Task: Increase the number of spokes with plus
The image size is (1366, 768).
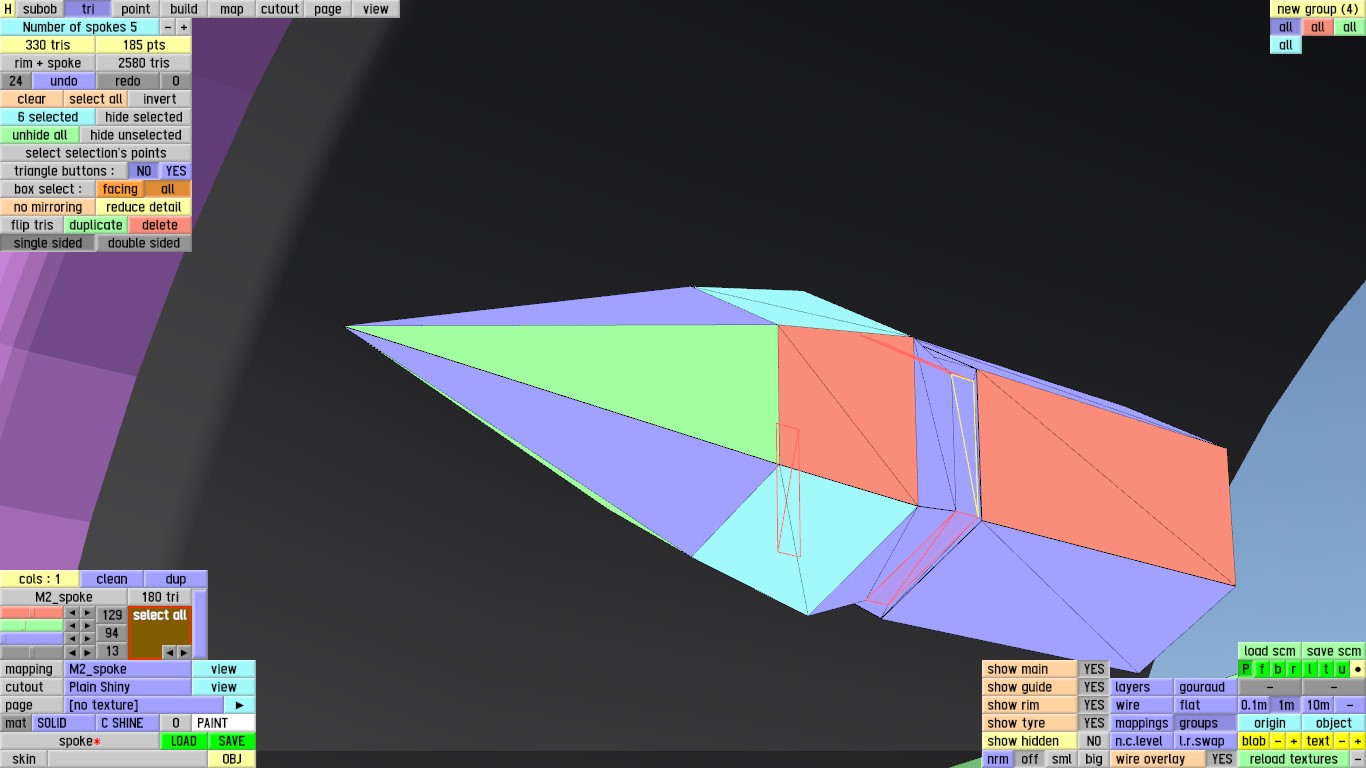Action: click(x=183, y=27)
